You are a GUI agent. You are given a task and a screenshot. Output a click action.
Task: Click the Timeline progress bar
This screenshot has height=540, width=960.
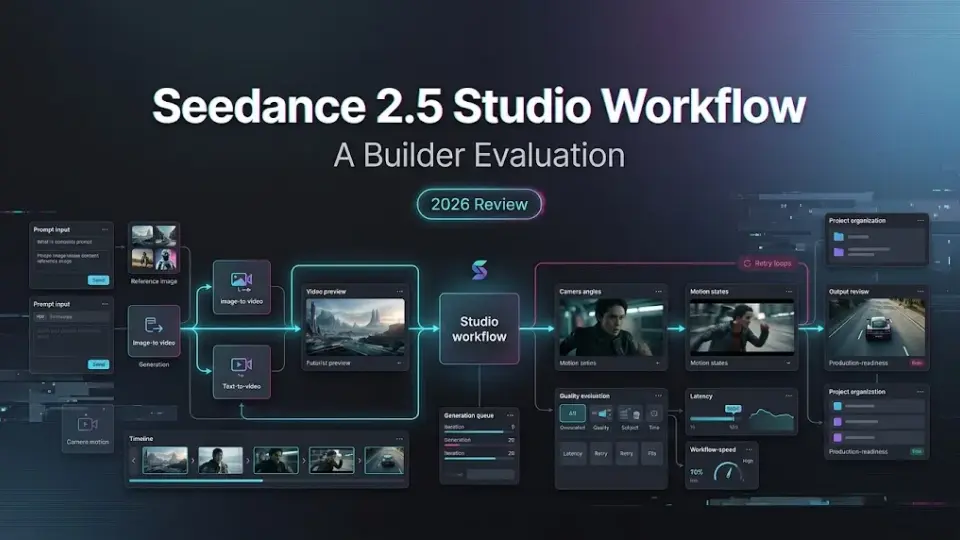(x=266, y=481)
